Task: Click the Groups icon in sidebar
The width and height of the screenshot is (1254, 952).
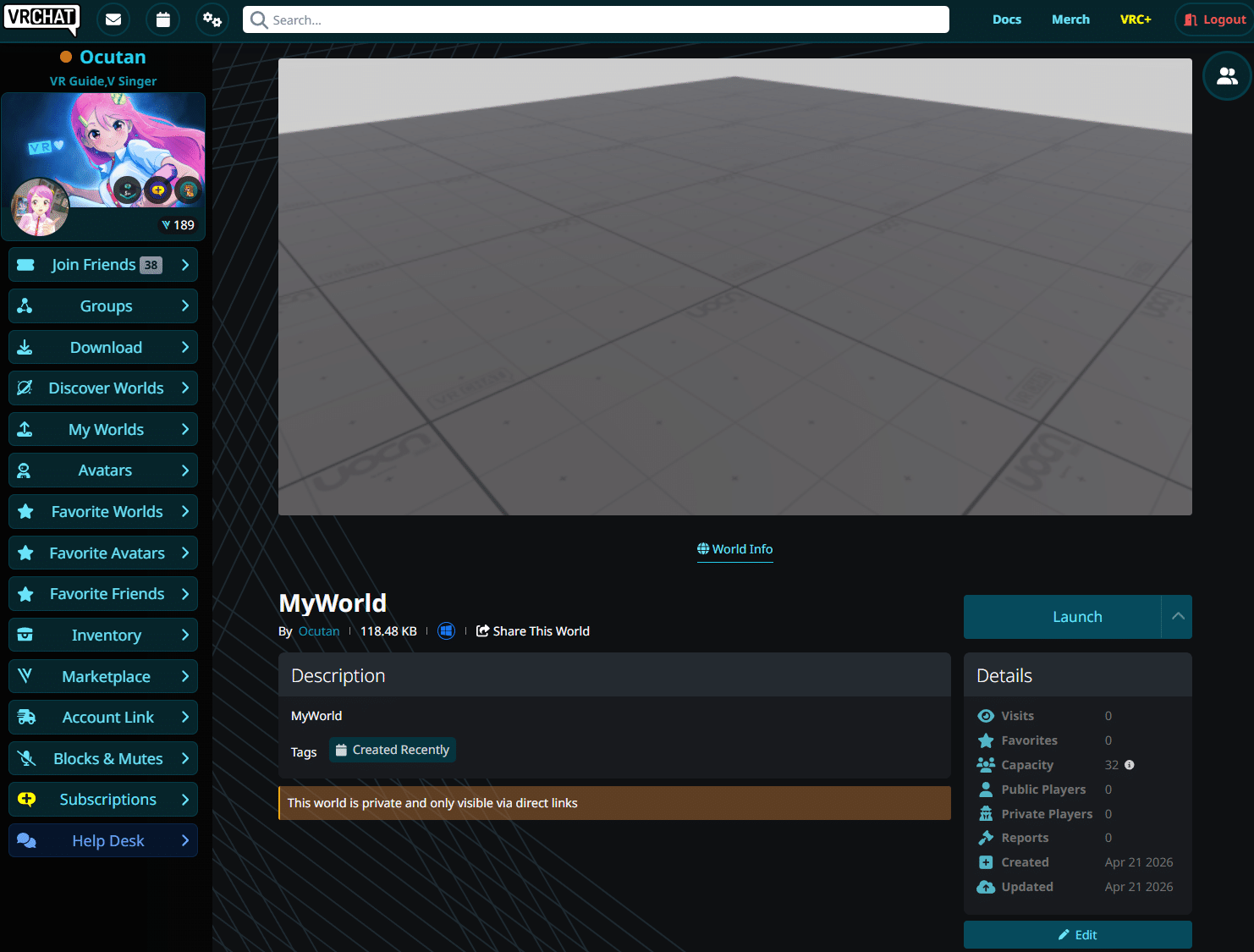Action: coord(25,306)
